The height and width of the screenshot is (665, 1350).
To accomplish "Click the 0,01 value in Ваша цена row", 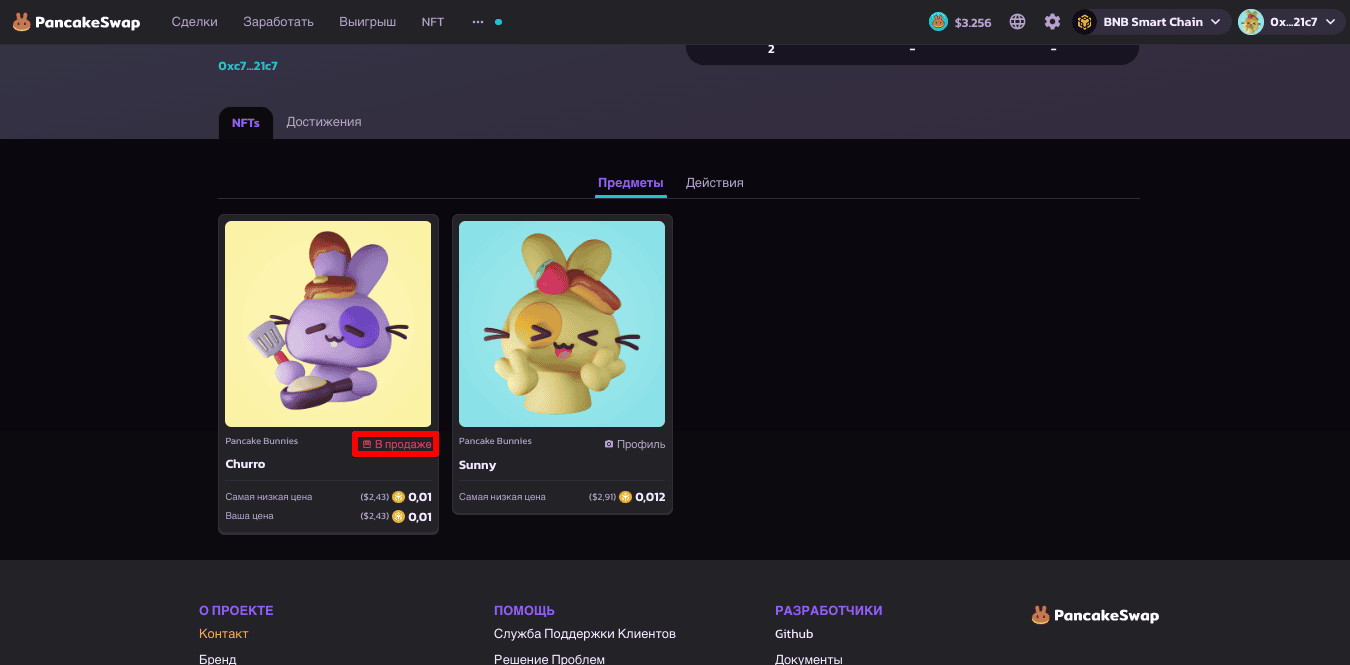I will point(420,517).
